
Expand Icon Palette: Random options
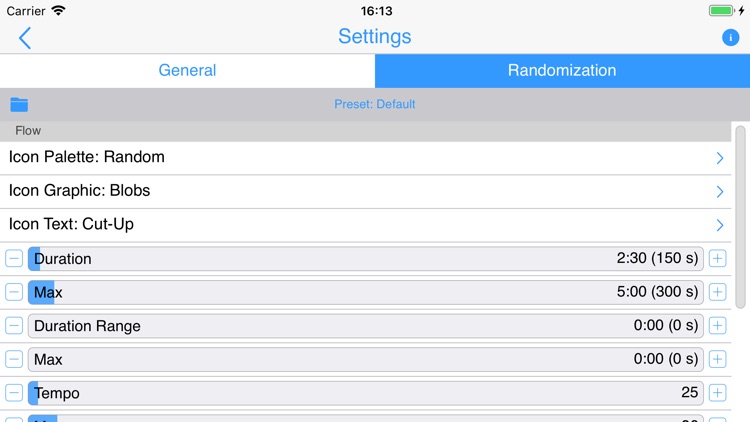click(x=365, y=157)
